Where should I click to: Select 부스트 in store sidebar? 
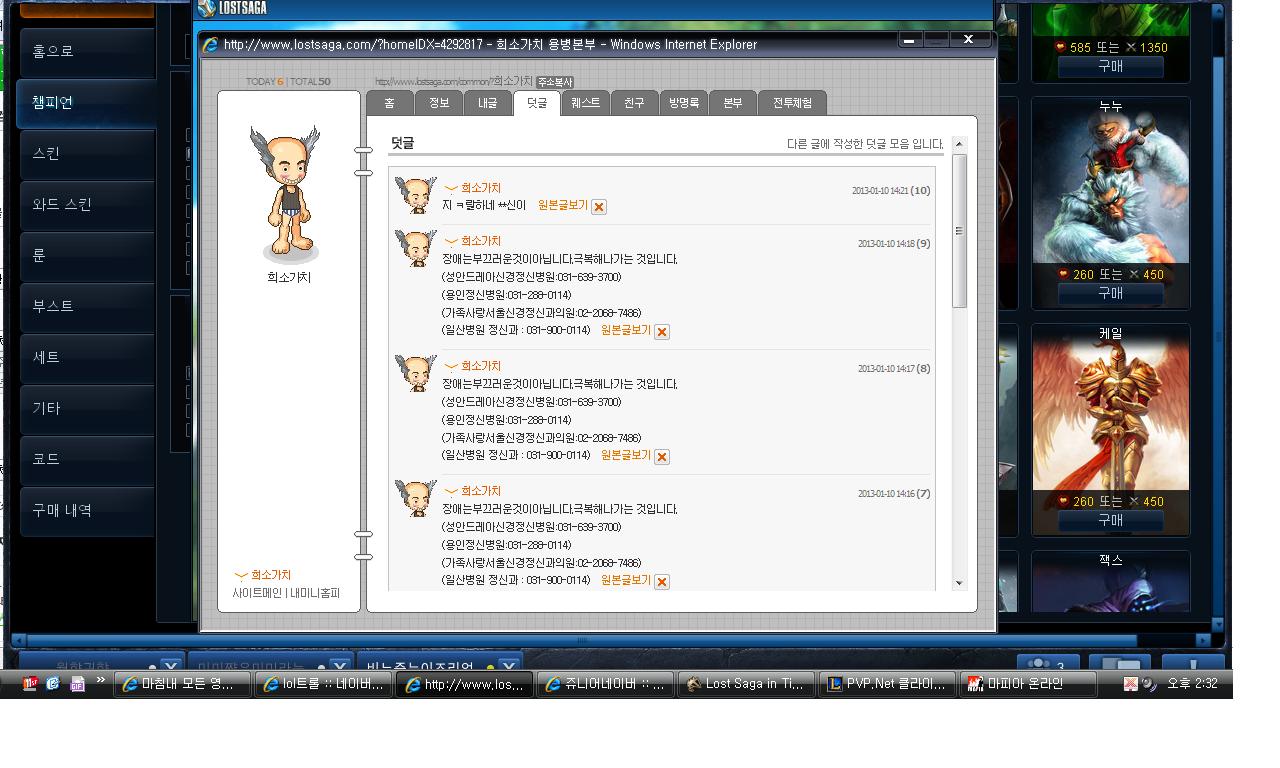pyautogui.click(x=87, y=307)
